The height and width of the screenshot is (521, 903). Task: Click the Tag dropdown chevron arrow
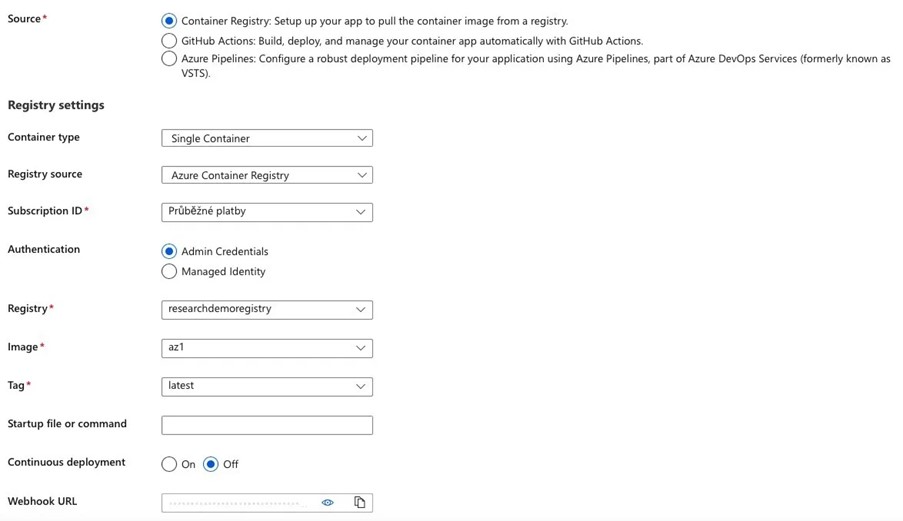(361, 386)
